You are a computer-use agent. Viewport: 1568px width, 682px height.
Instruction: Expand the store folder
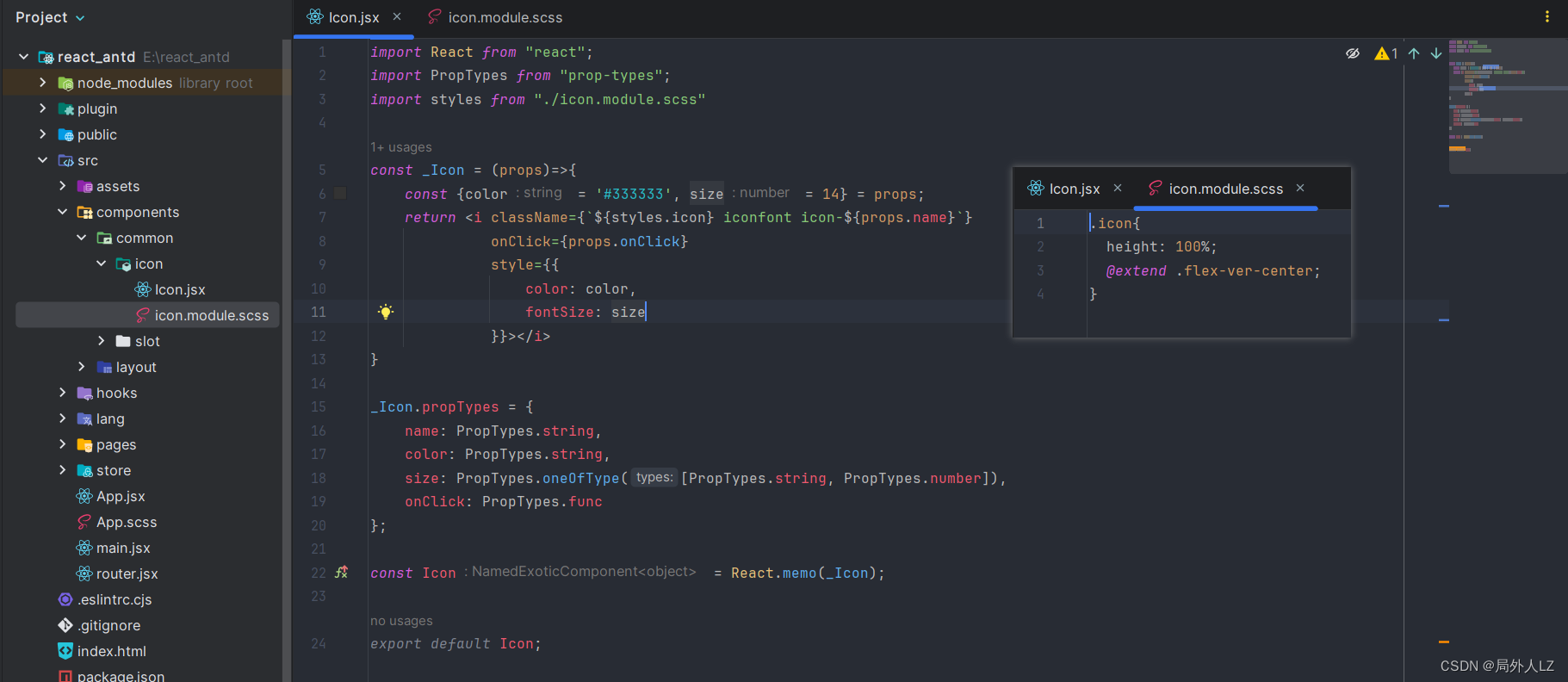(x=62, y=470)
